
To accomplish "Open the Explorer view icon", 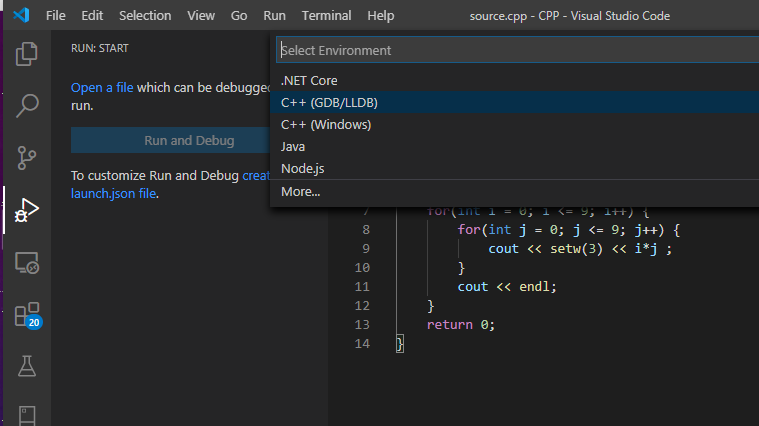I will pos(27,54).
